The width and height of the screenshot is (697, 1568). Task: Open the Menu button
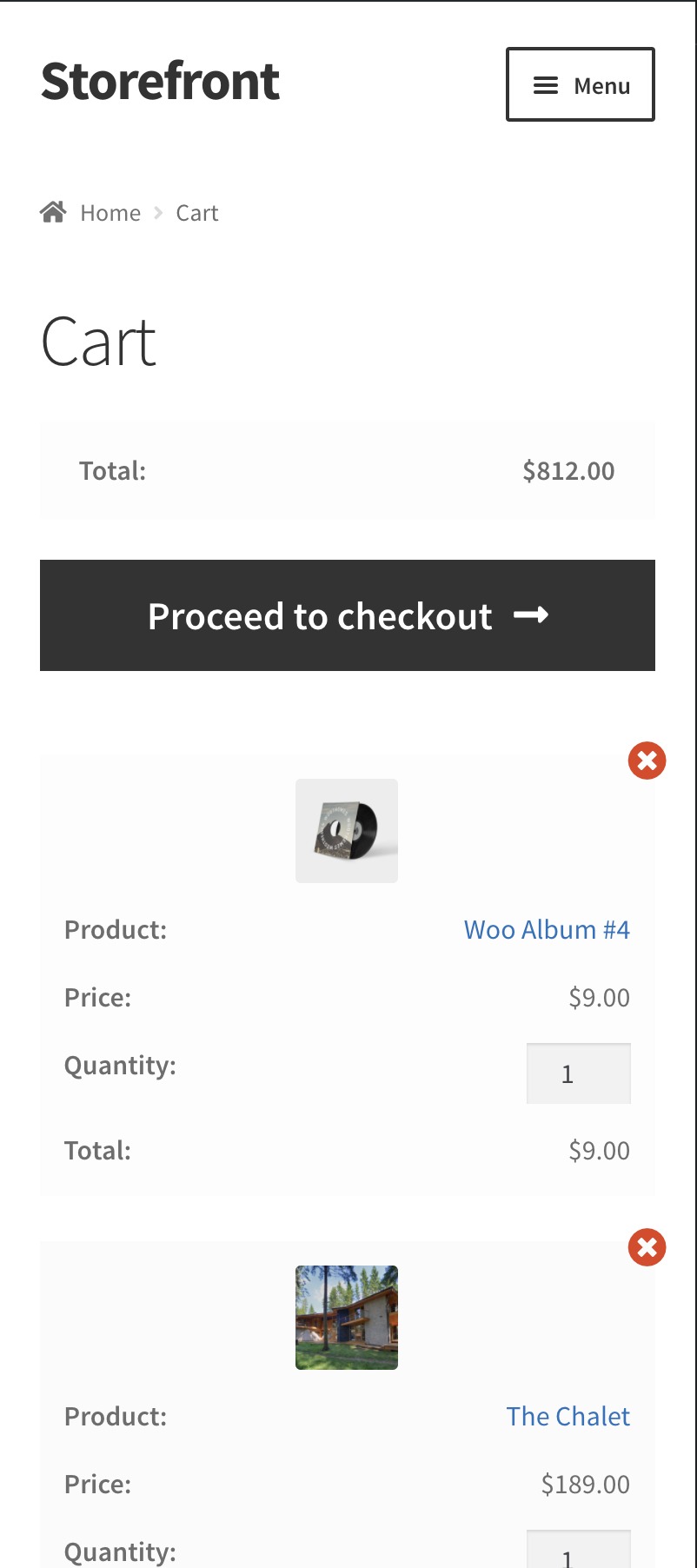click(580, 84)
